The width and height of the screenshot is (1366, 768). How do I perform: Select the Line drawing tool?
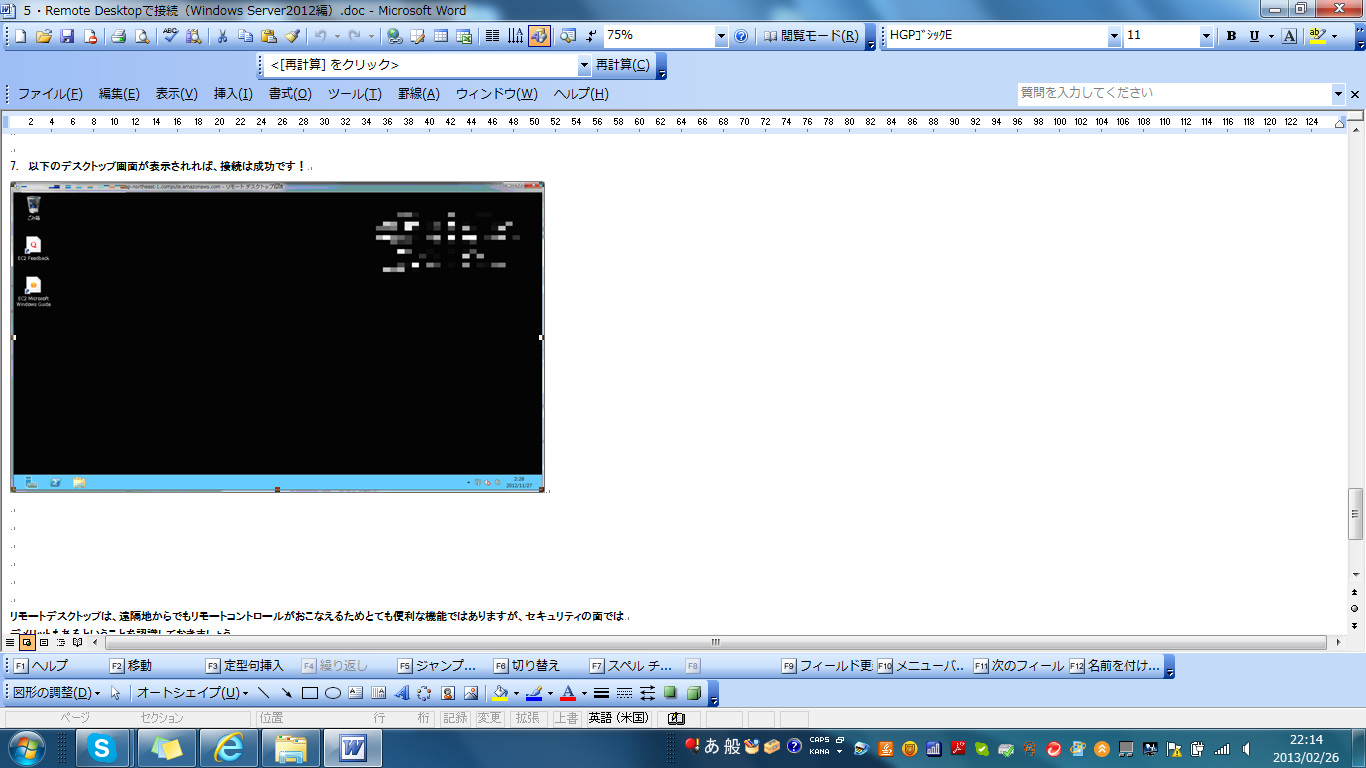point(264,693)
